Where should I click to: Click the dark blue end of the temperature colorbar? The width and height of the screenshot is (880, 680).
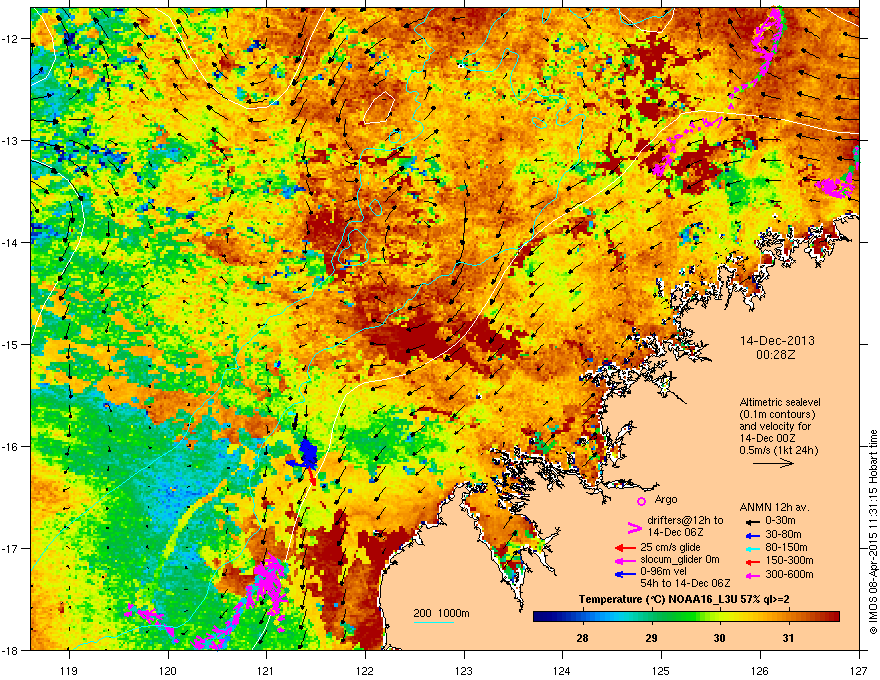pyautogui.click(x=539, y=617)
